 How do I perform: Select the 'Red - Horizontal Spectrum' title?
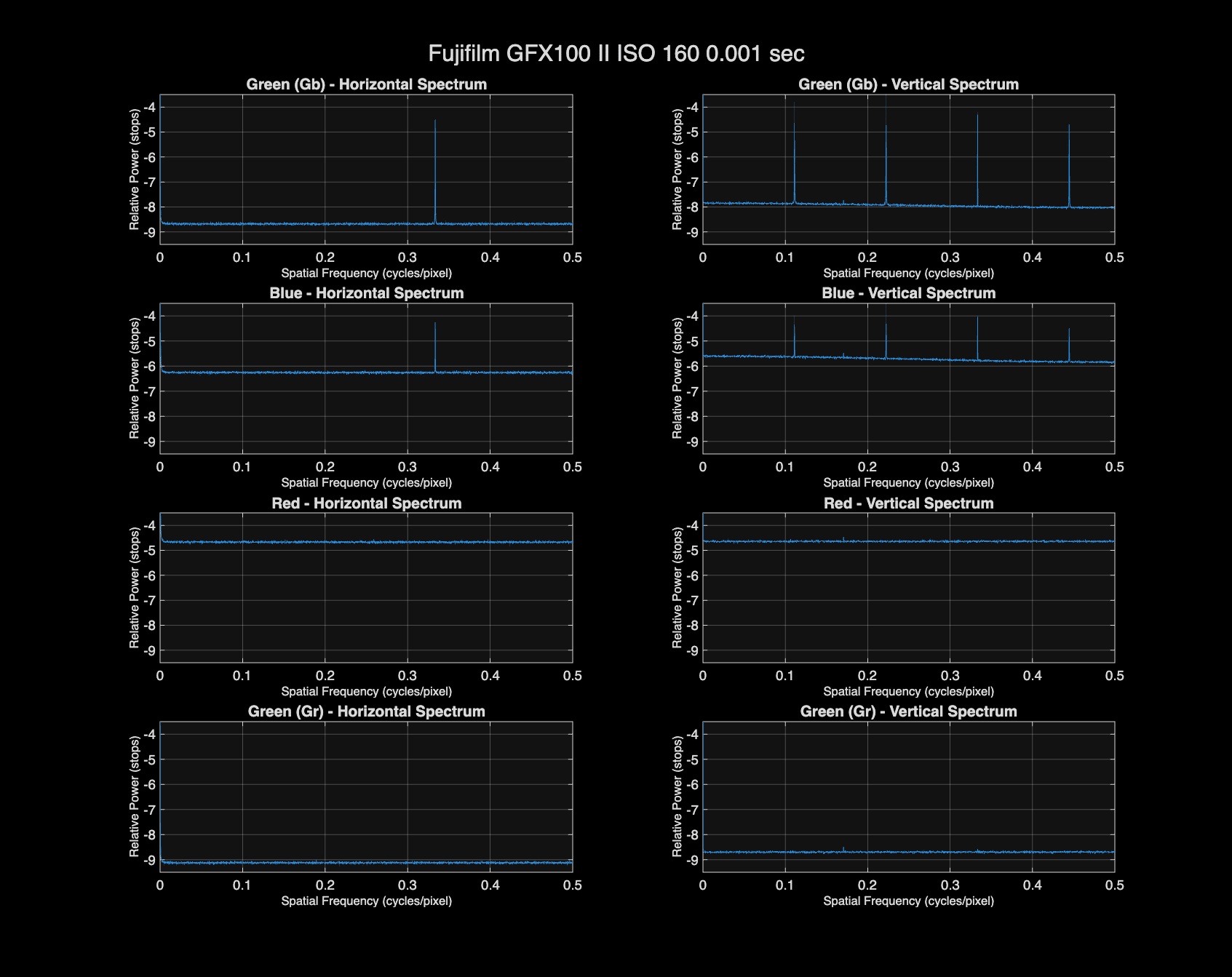366,503
